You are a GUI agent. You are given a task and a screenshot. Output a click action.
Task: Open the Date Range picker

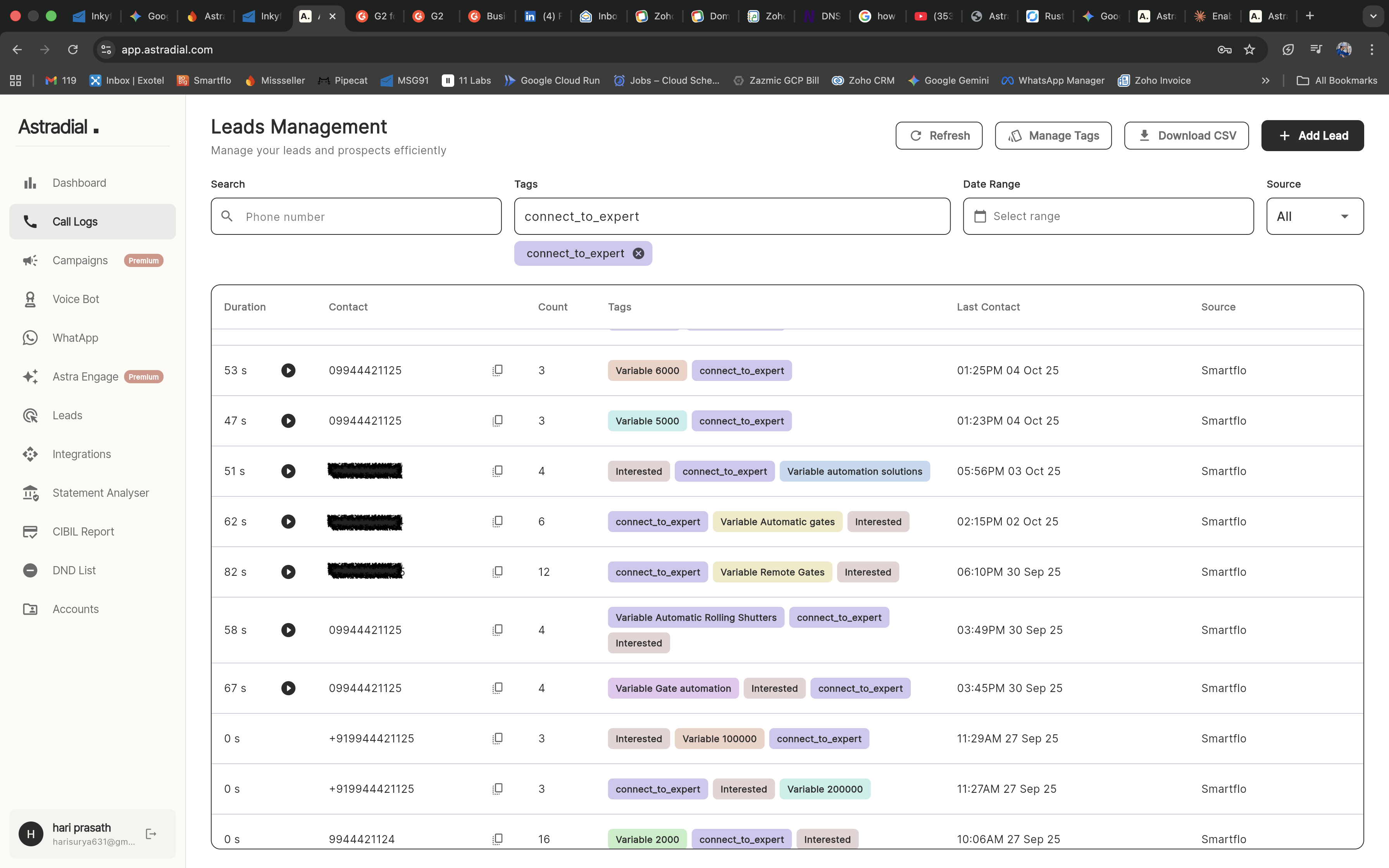click(1107, 217)
